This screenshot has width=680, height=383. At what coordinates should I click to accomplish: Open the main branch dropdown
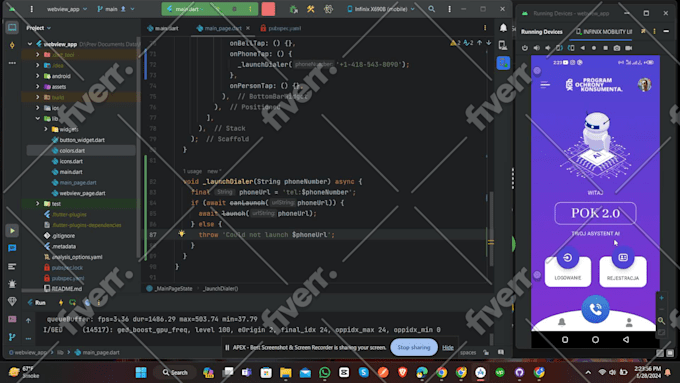(x=116, y=9)
